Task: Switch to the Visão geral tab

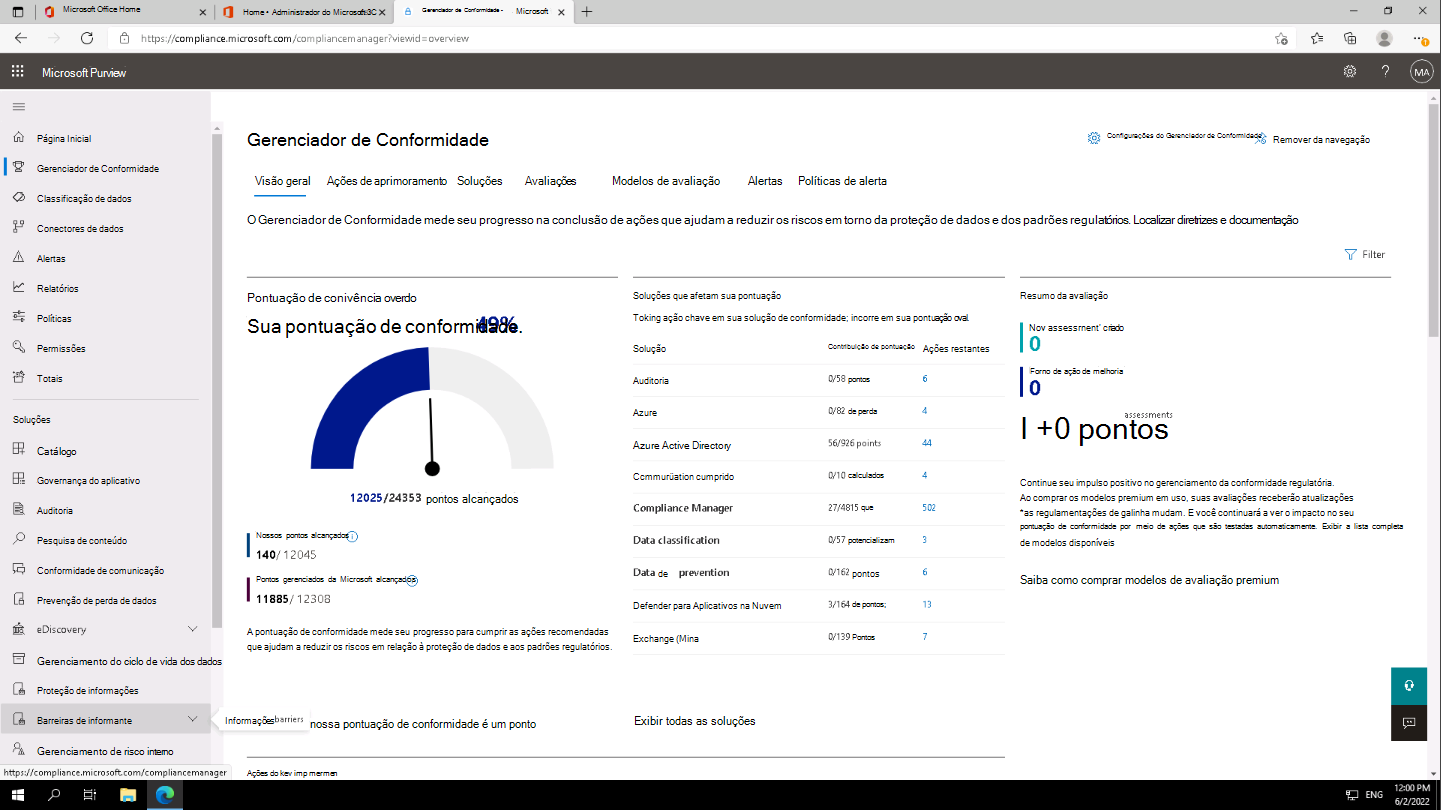Action: pyautogui.click(x=283, y=181)
